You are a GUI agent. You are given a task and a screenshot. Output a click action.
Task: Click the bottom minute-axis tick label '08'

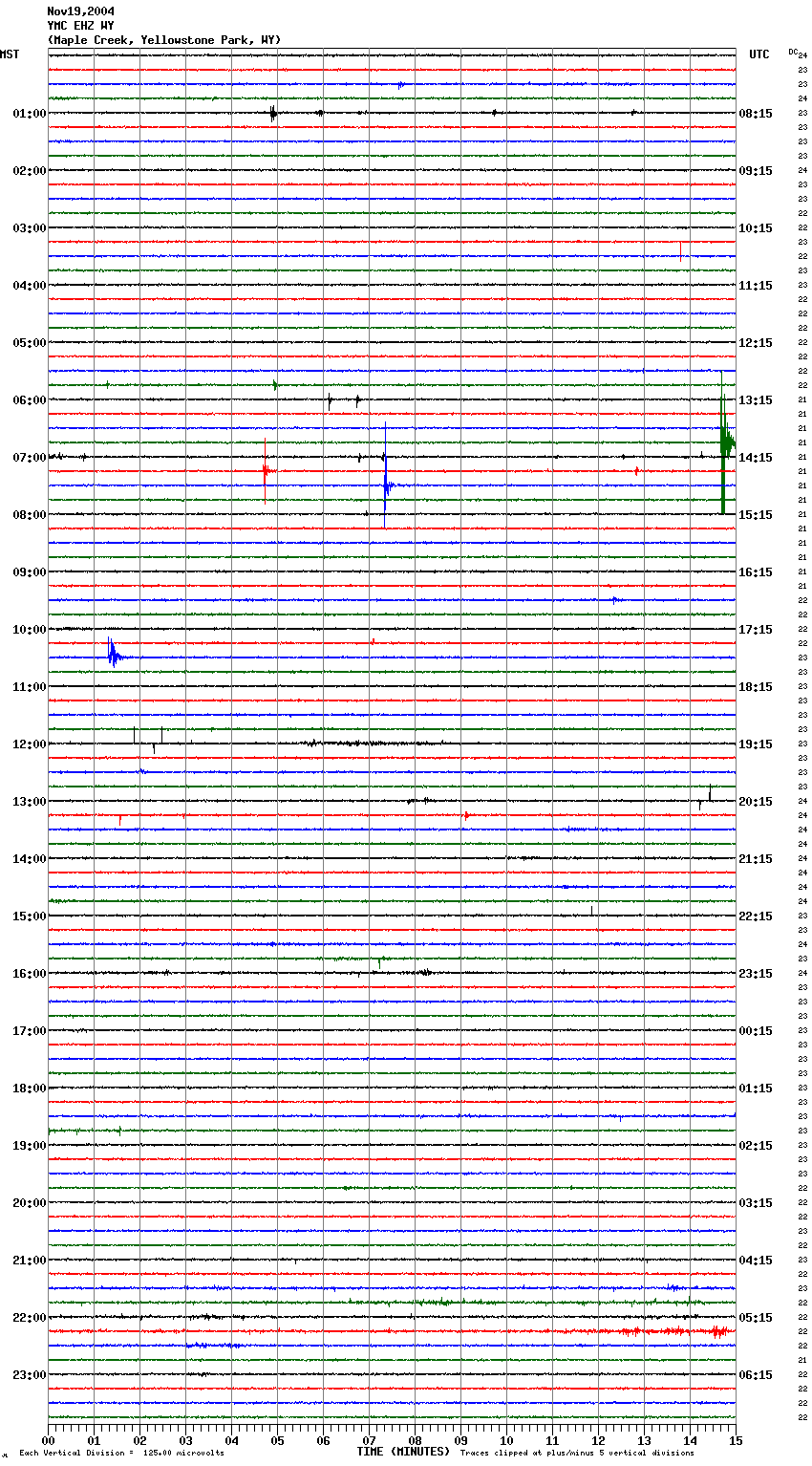415,1440
